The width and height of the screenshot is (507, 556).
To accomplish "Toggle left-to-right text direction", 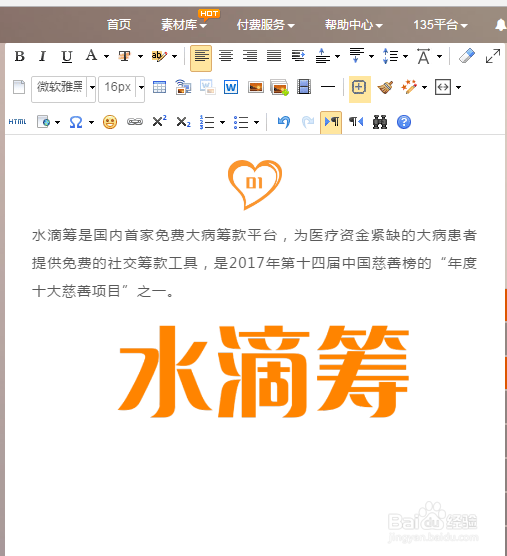I will pos(331,123).
